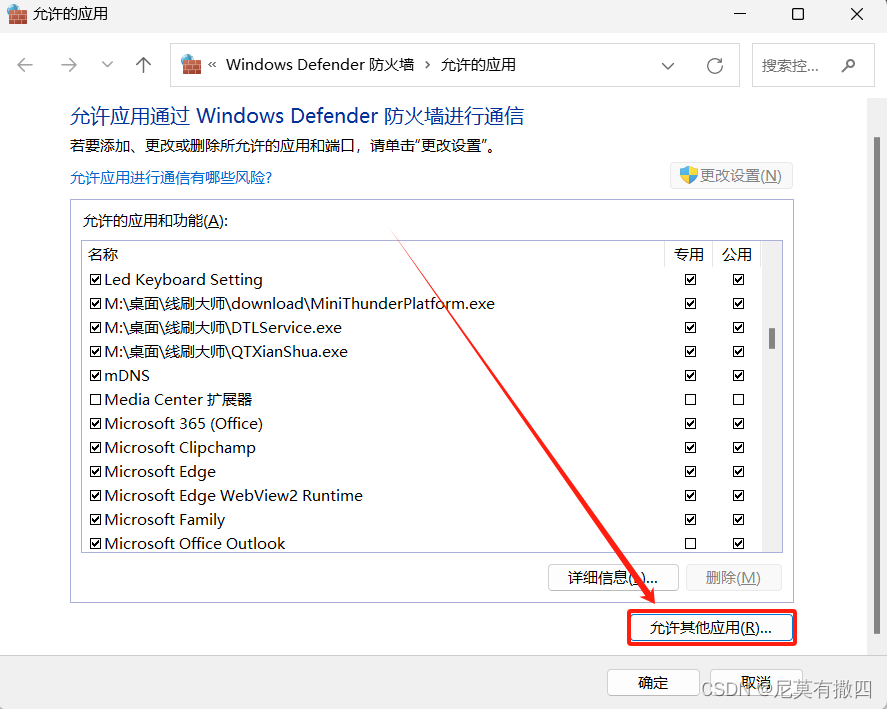
Task: Click the Back navigation arrow
Action: click(x=25, y=65)
